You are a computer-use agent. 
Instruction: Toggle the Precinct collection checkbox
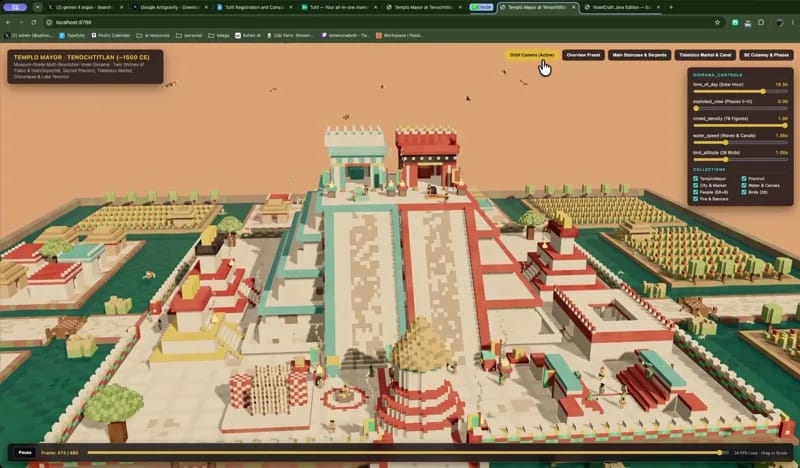[x=744, y=179]
